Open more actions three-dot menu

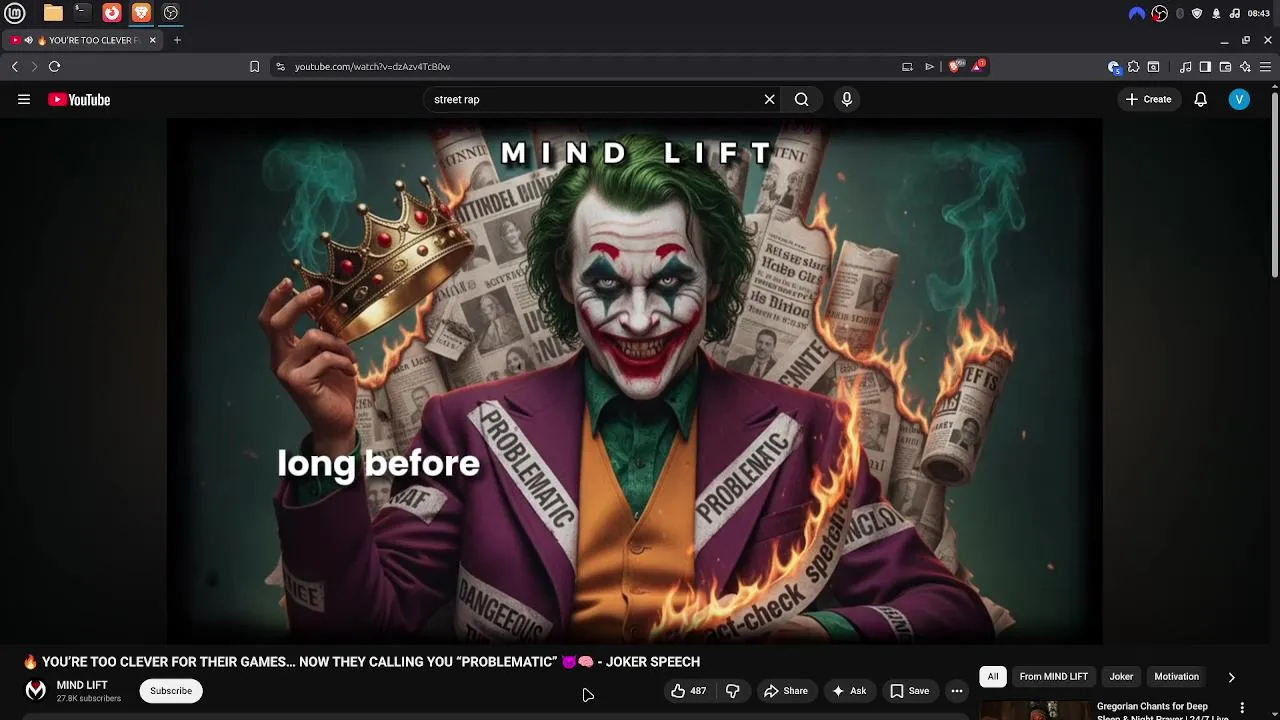[x=957, y=691]
